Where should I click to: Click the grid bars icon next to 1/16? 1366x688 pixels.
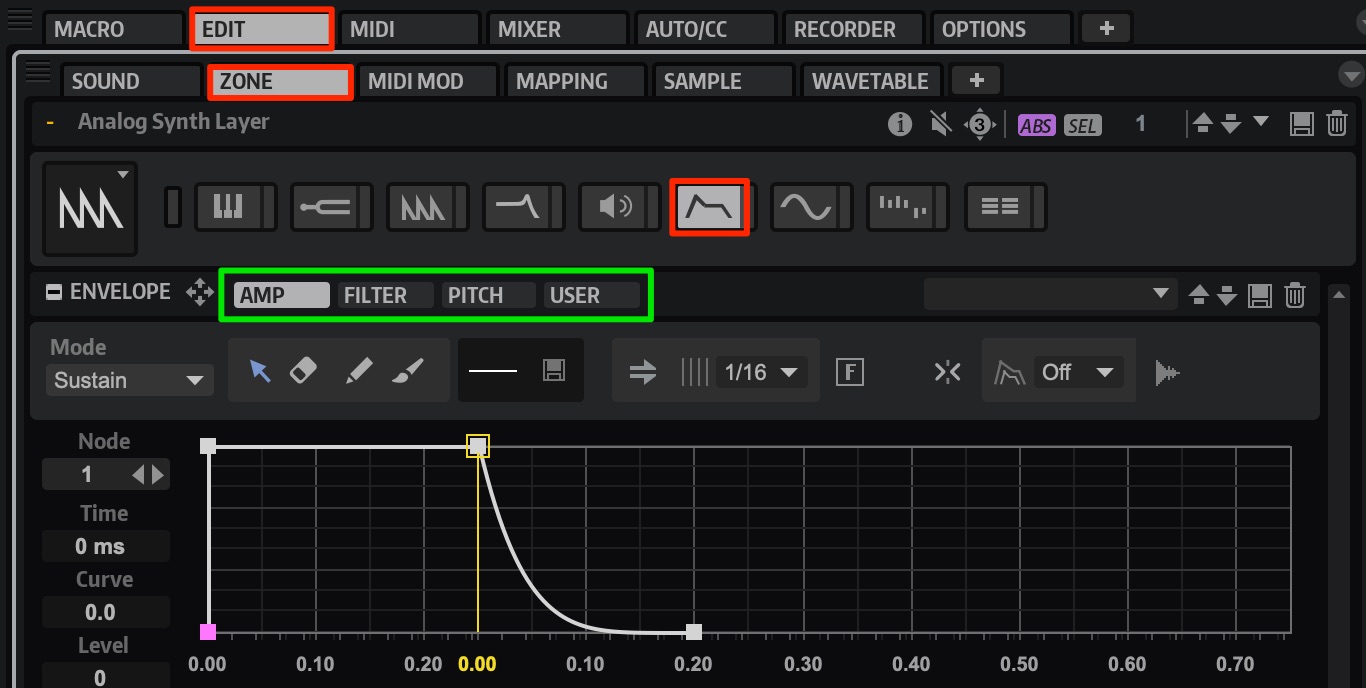[694, 372]
